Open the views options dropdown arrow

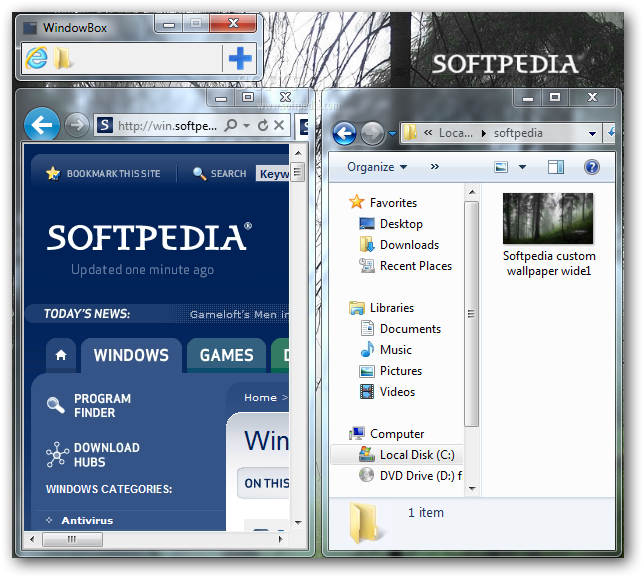(x=522, y=167)
